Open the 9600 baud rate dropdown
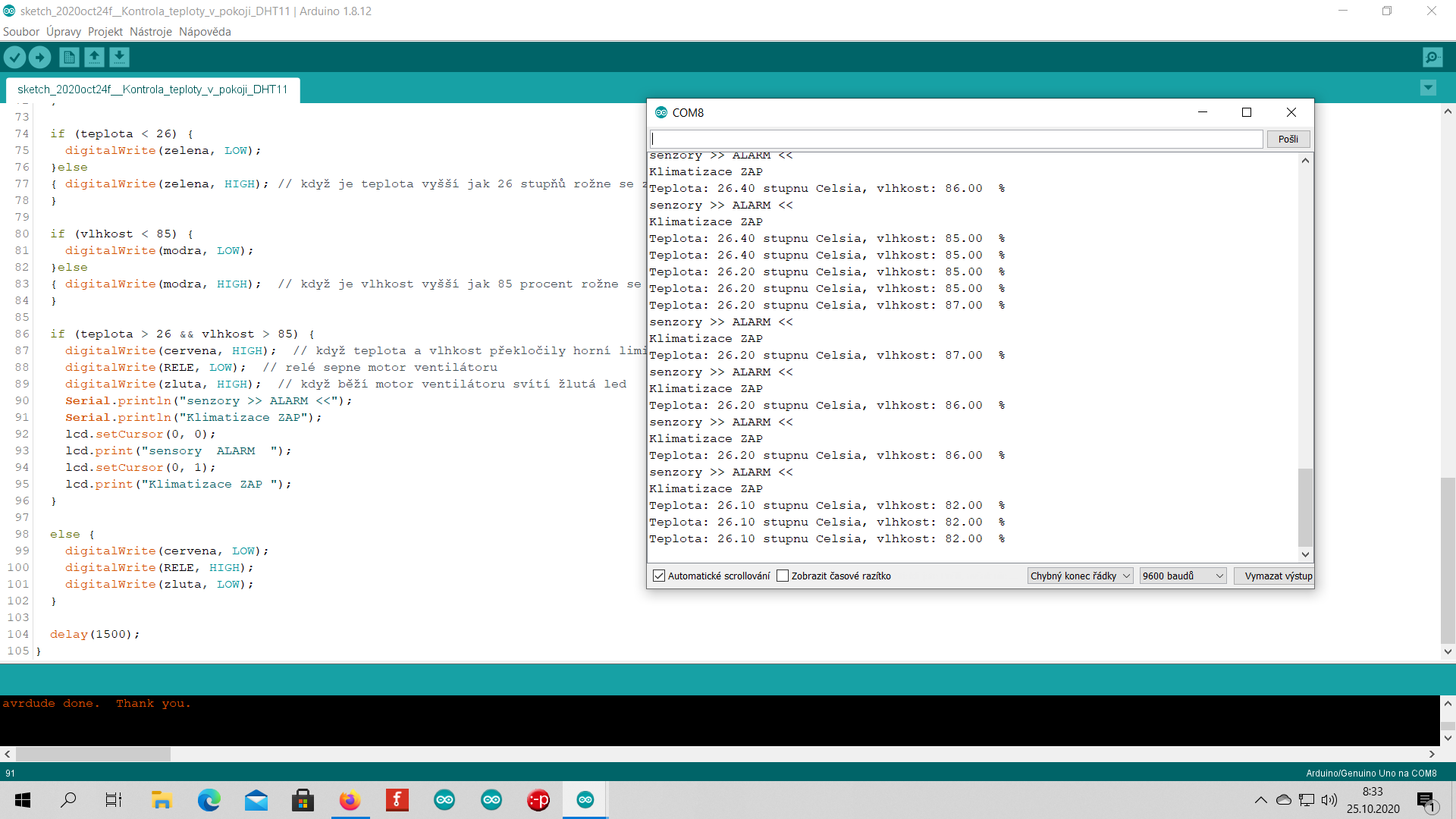The width and height of the screenshot is (1456, 819). pos(1182,576)
